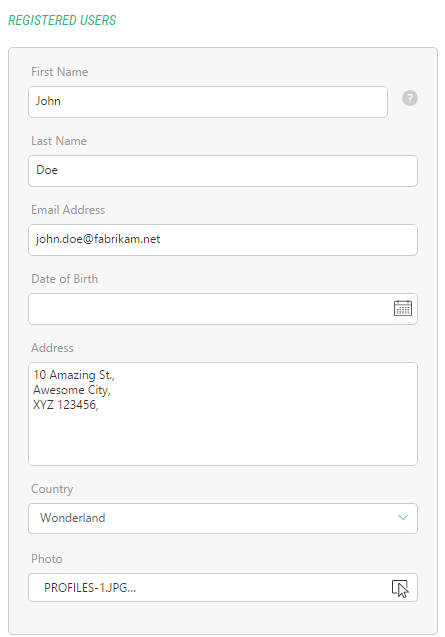Click the help question mark icon

(x=410, y=98)
